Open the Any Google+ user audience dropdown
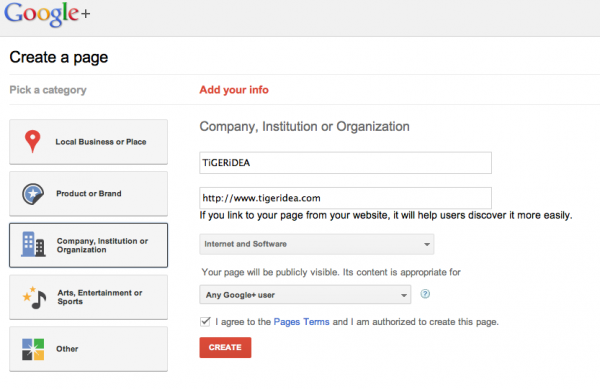 point(305,295)
